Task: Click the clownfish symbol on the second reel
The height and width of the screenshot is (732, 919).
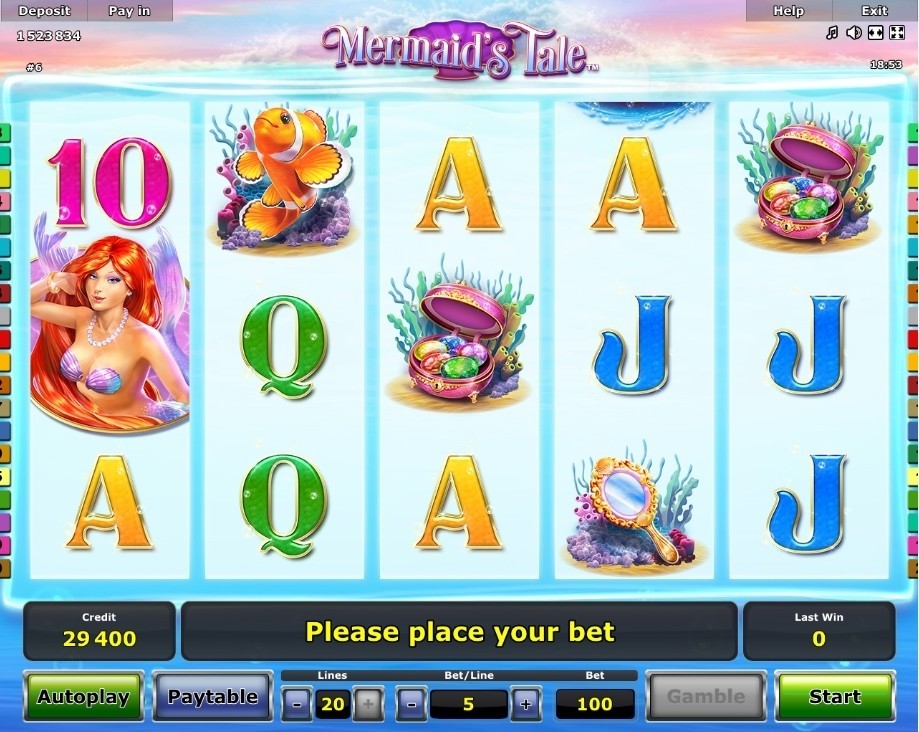Action: click(x=284, y=176)
